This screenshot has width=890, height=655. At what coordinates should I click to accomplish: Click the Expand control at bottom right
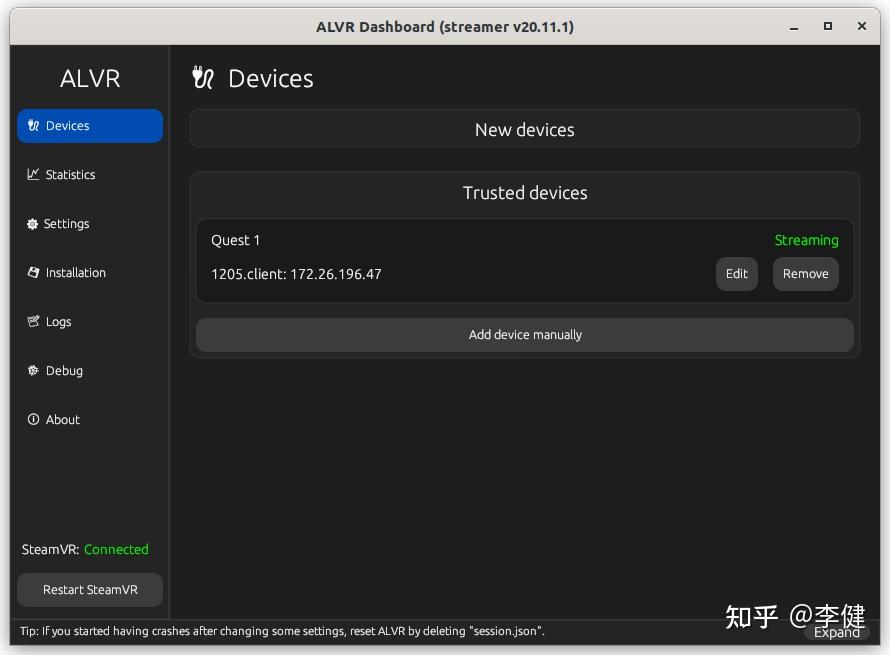[837, 632]
